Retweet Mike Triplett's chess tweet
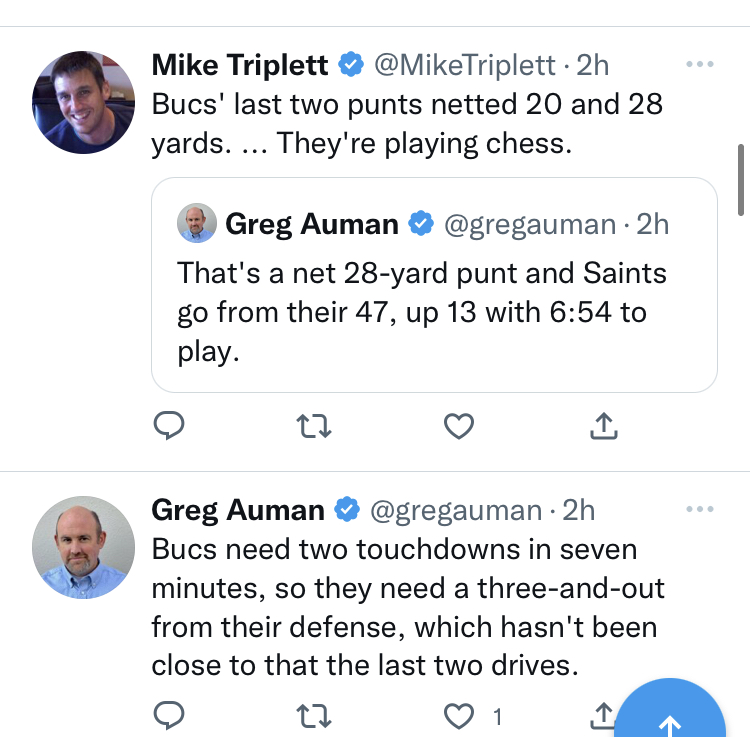 coord(315,427)
